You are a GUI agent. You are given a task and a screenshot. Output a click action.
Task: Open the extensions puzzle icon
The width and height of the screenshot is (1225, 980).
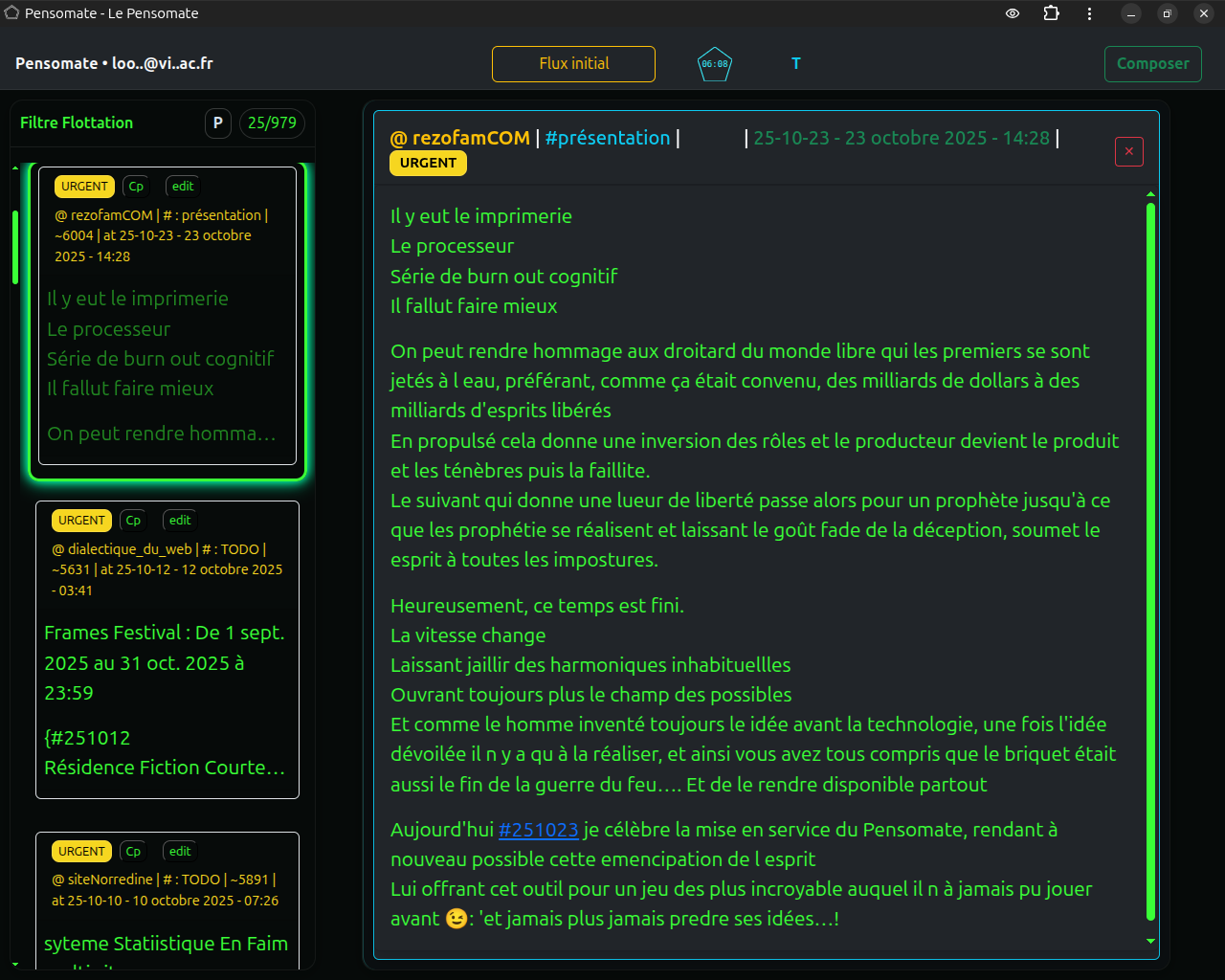pyautogui.click(x=1050, y=13)
